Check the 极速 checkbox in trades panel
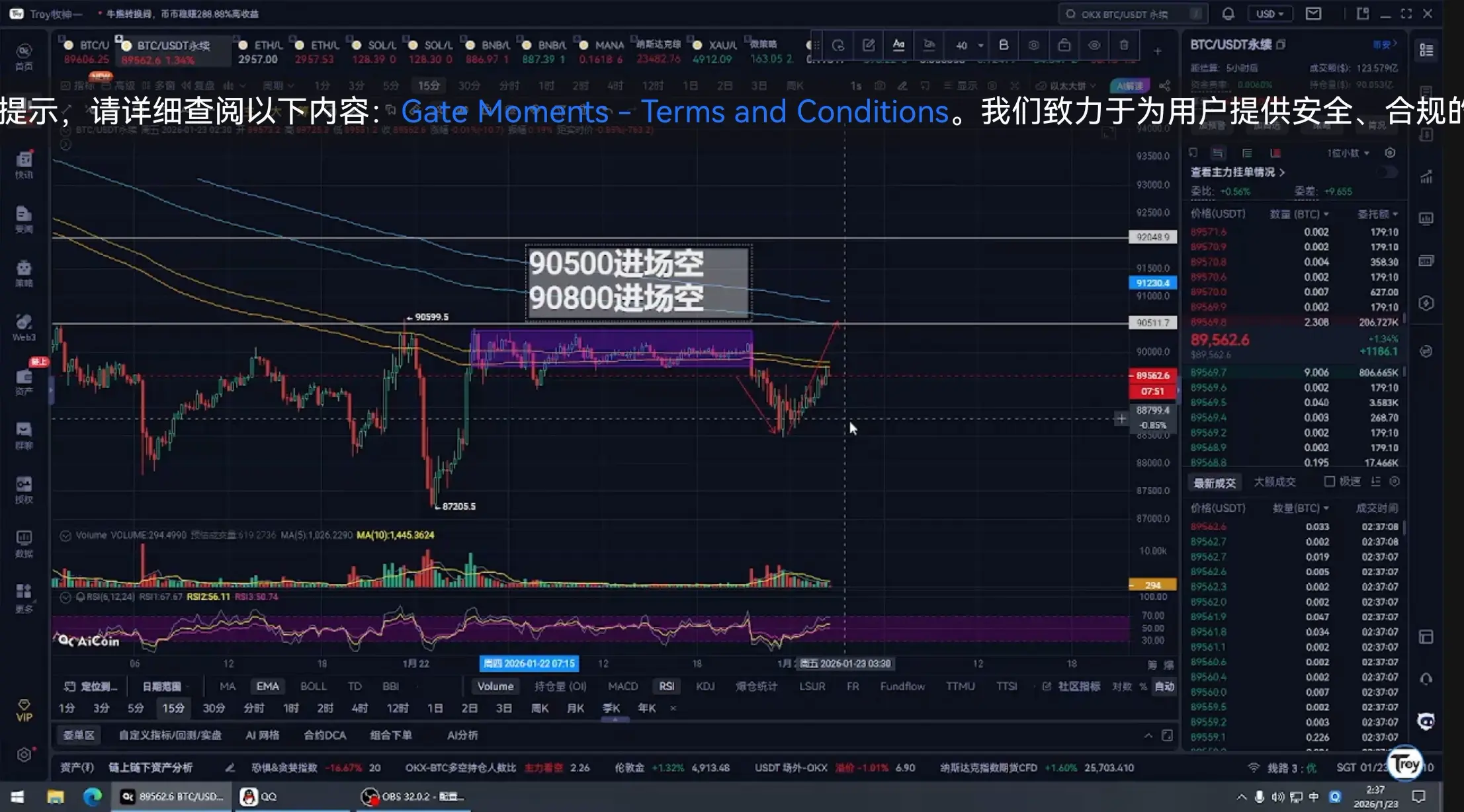This screenshot has height=812, width=1464. (1329, 481)
